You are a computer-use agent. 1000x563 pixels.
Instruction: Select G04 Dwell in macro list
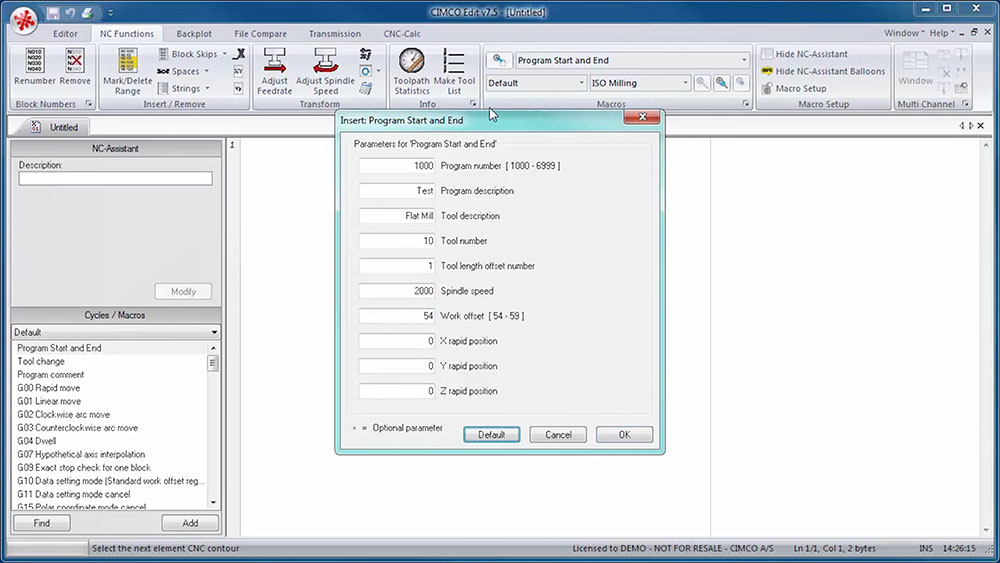coord(36,441)
